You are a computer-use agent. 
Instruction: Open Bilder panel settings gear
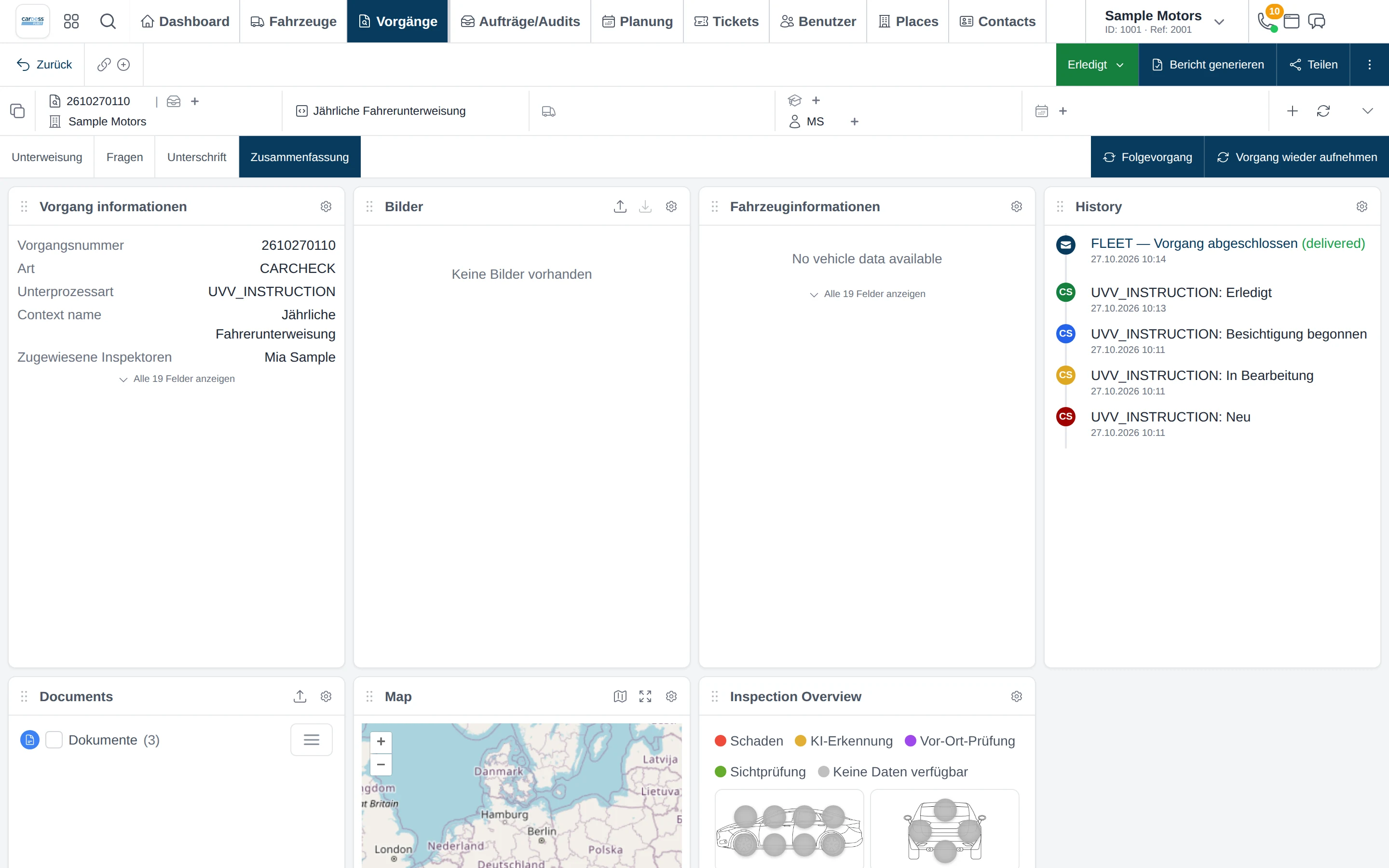(x=671, y=206)
